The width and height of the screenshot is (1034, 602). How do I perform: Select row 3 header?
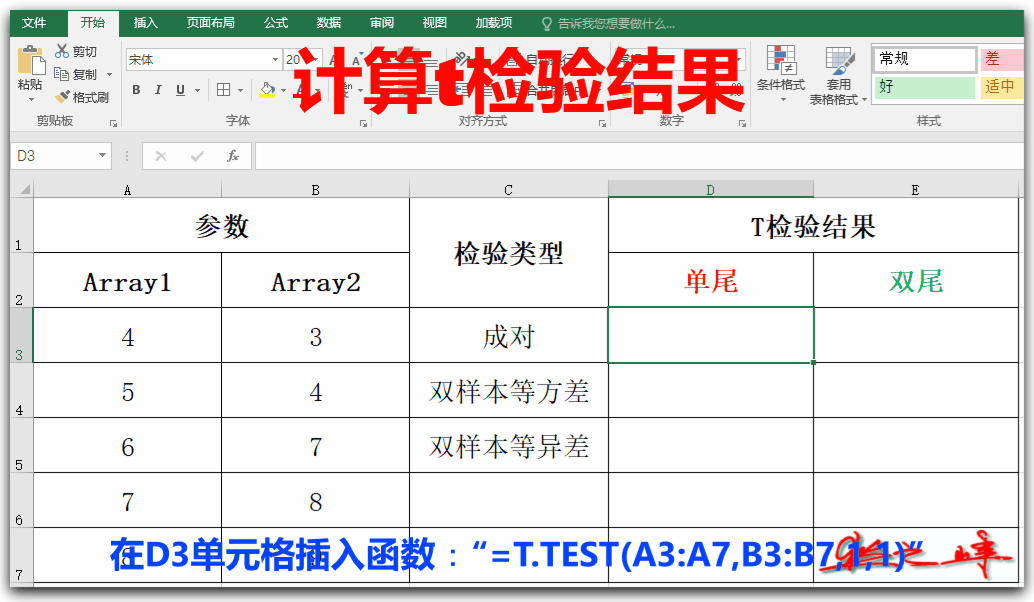click(x=22, y=335)
